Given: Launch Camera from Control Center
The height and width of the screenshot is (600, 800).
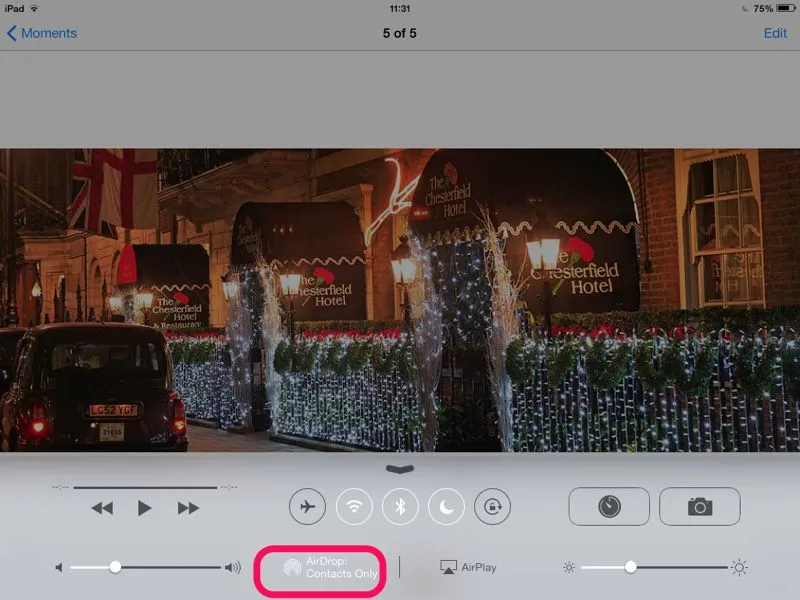Looking at the screenshot, I should (699, 507).
